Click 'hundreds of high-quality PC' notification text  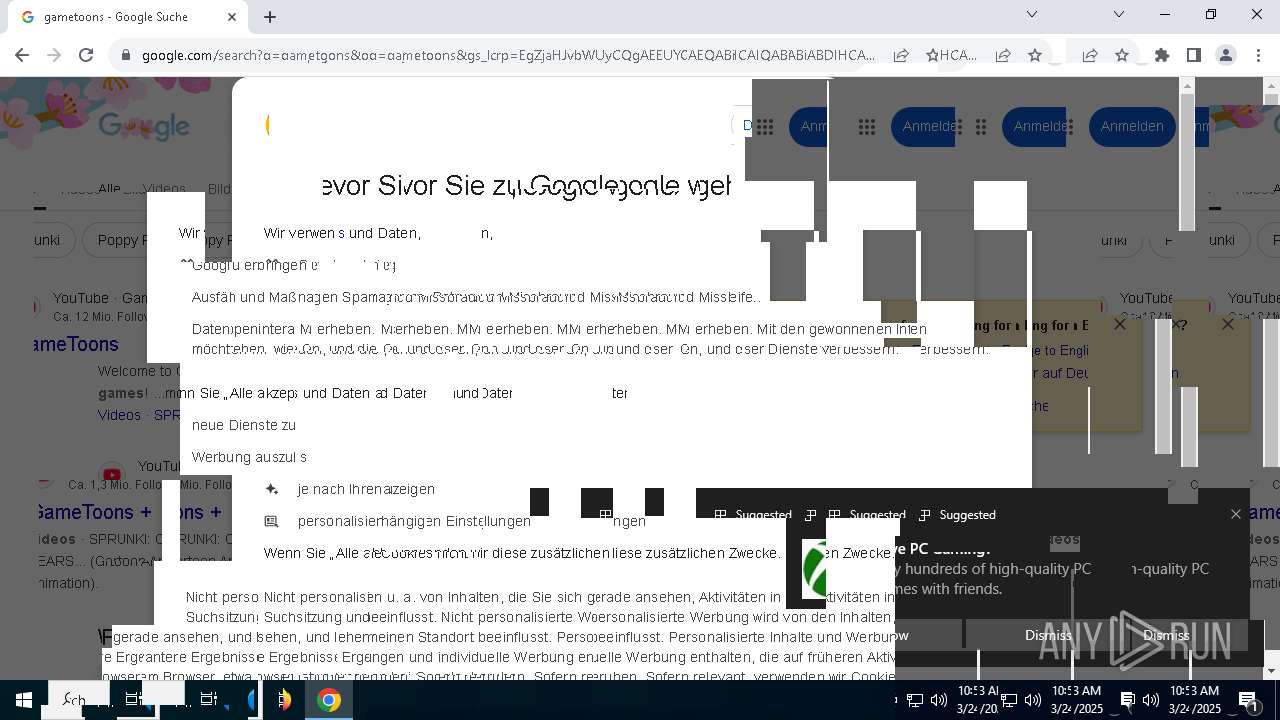click(x=996, y=569)
